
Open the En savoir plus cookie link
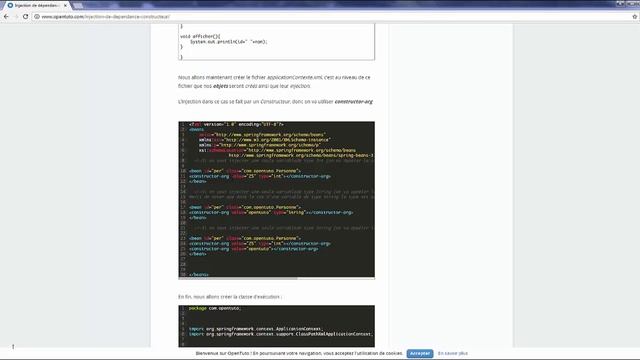453,353
